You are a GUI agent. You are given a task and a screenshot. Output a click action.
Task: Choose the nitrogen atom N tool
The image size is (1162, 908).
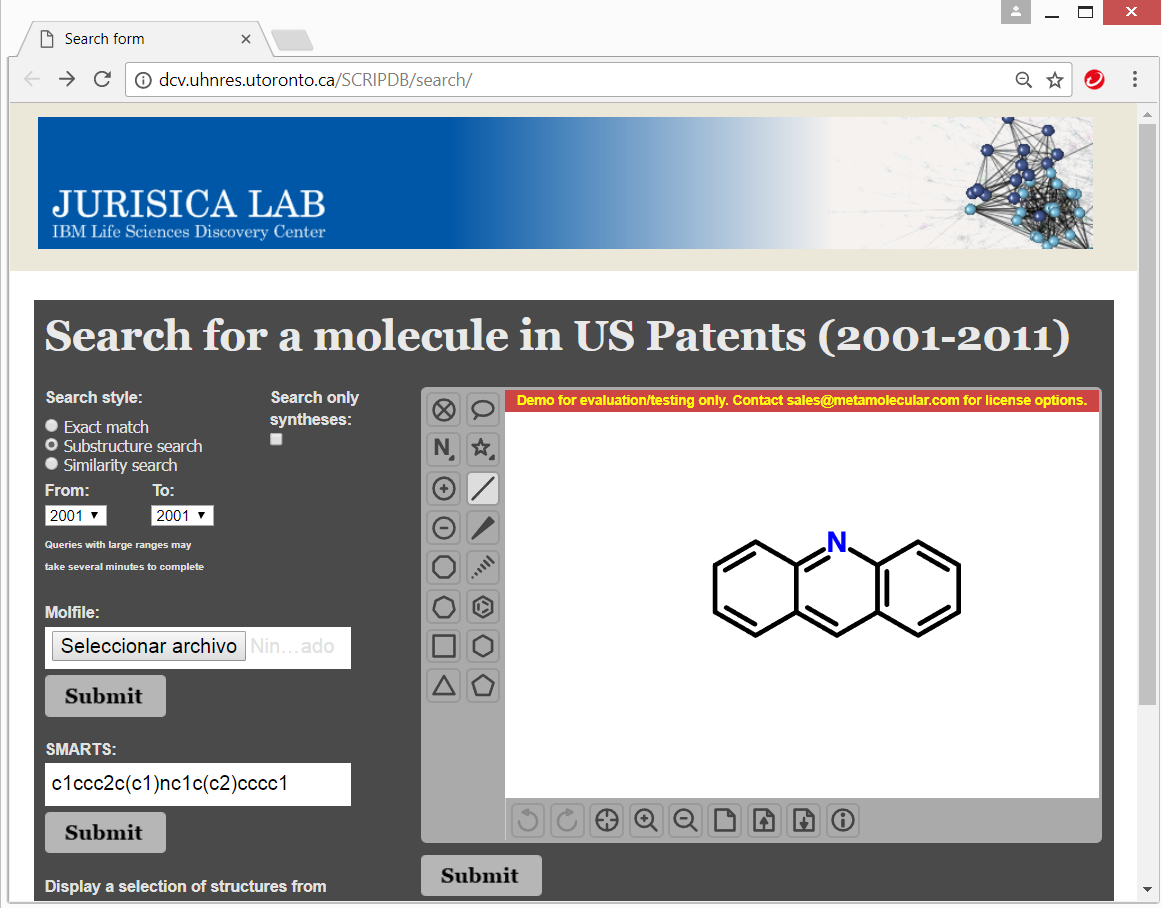click(444, 449)
